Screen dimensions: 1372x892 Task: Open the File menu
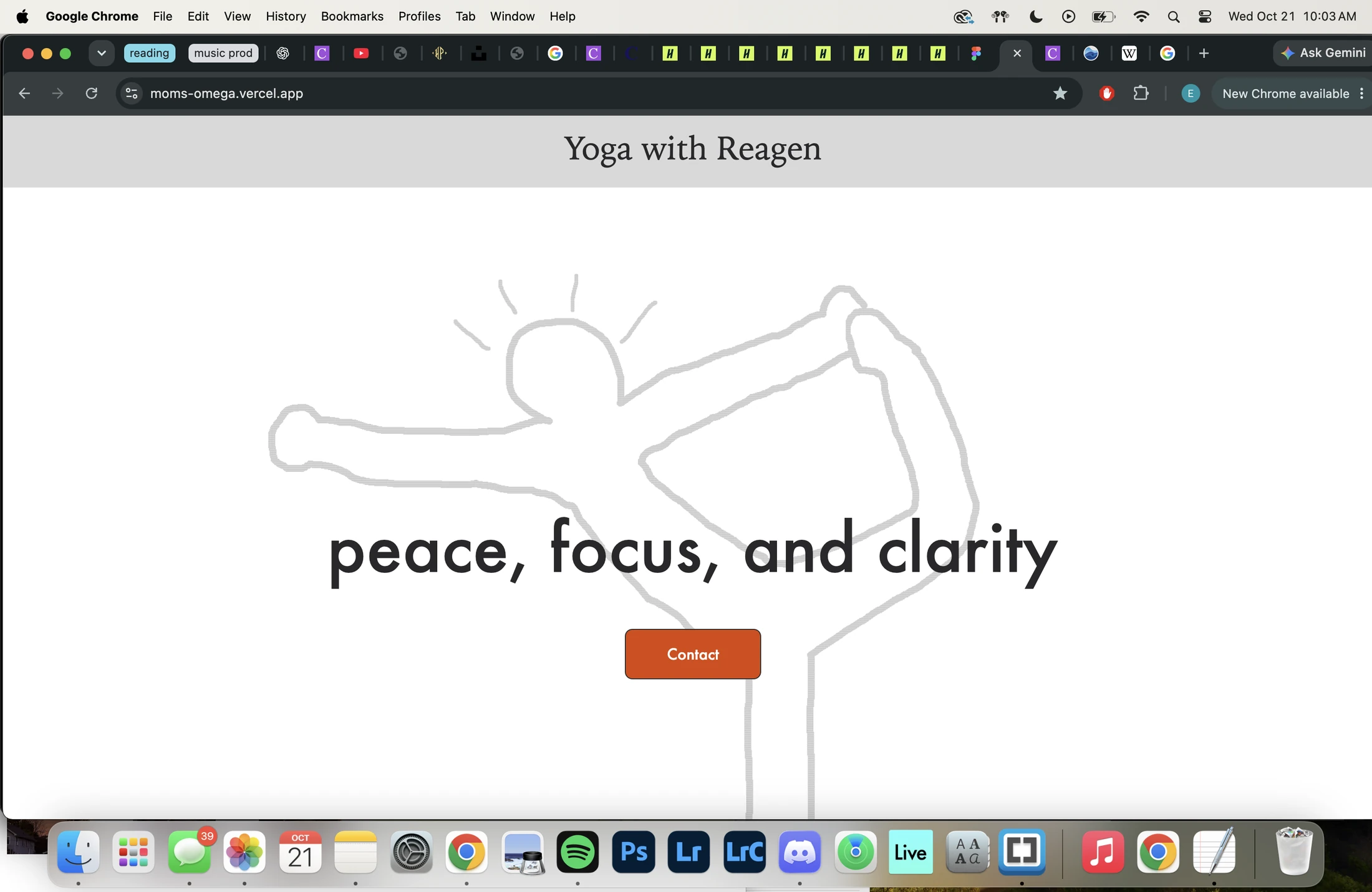coord(162,16)
